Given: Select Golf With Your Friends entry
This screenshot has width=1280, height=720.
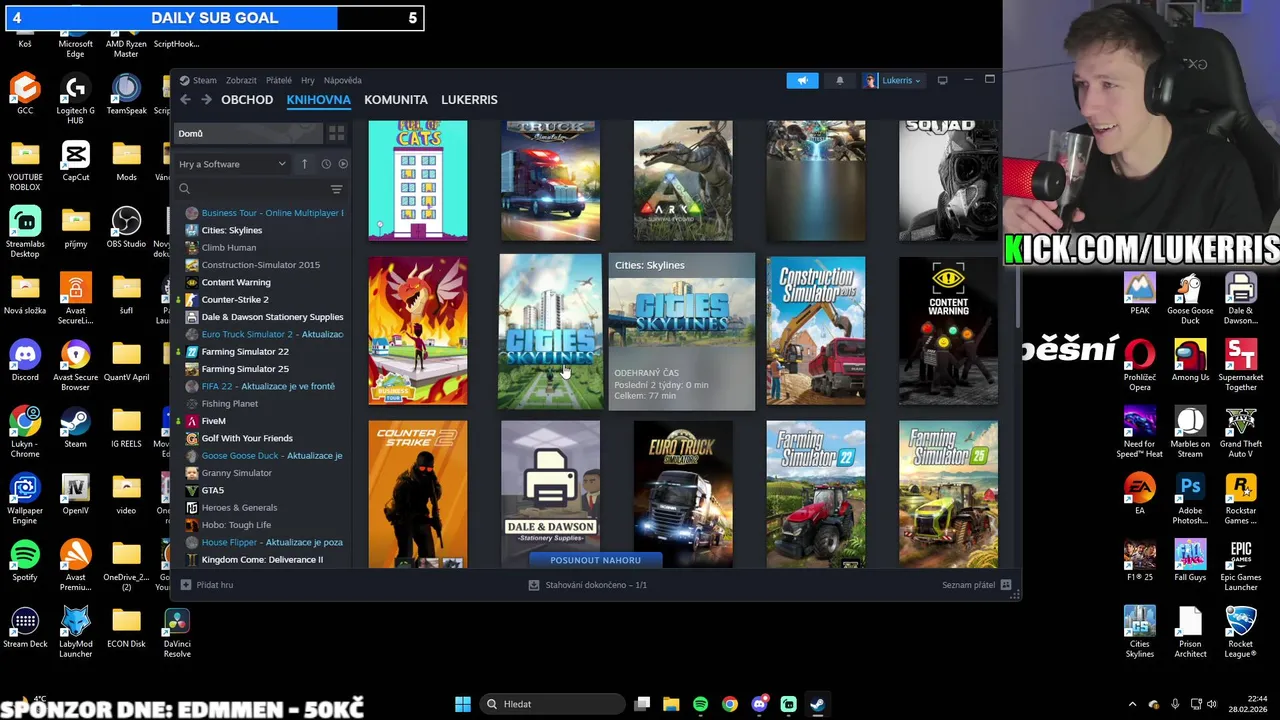Looking at the screenshot, I should pyautogui.click(x=264, y=438).
